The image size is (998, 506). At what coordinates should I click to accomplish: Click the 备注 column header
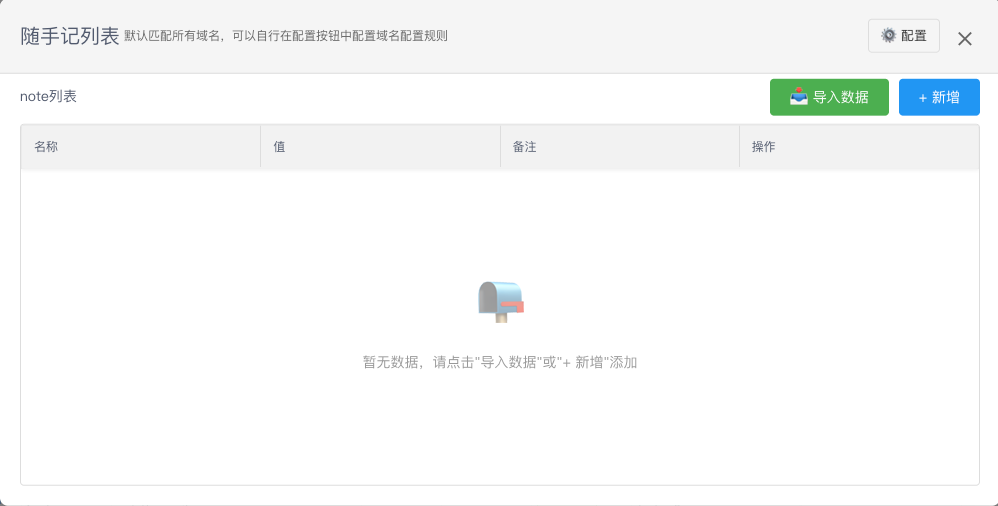(525, 147)
